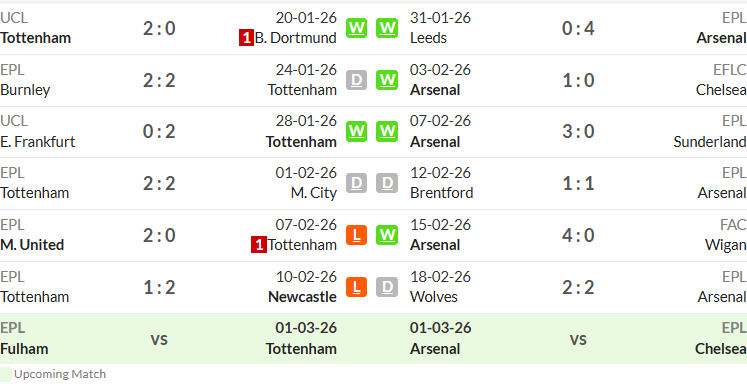747x391 pixels.
Task: Click the grey D badge for Wolves vs Arsenal
Action: tap(387, 287)
